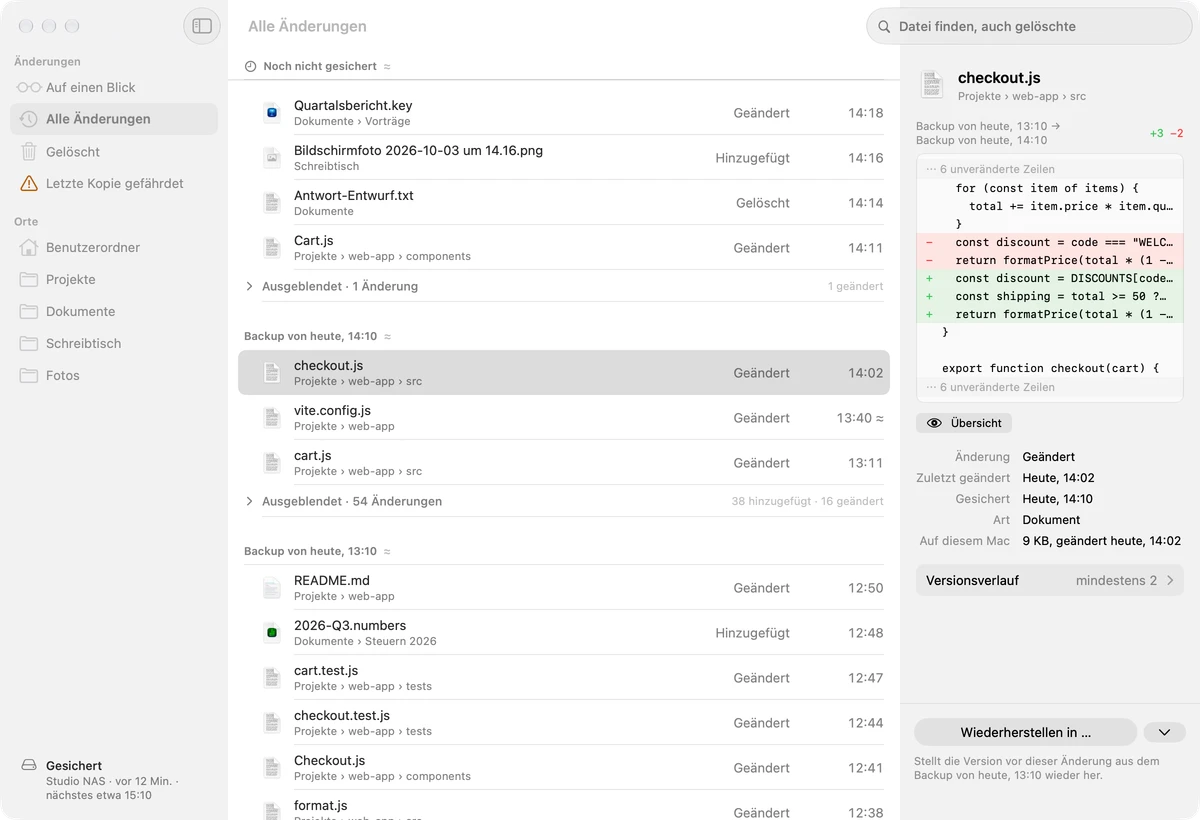Image resolution: width=1200 pixels, height=820 pixels.
Task: Click the file icon of checkout.test.js
Action: point(271,723)
